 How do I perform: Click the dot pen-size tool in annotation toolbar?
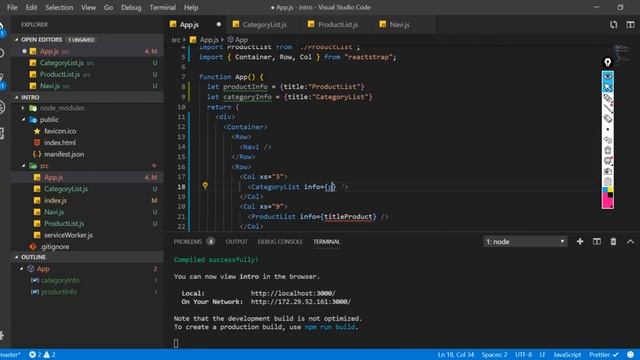click(x=607, y=129)
